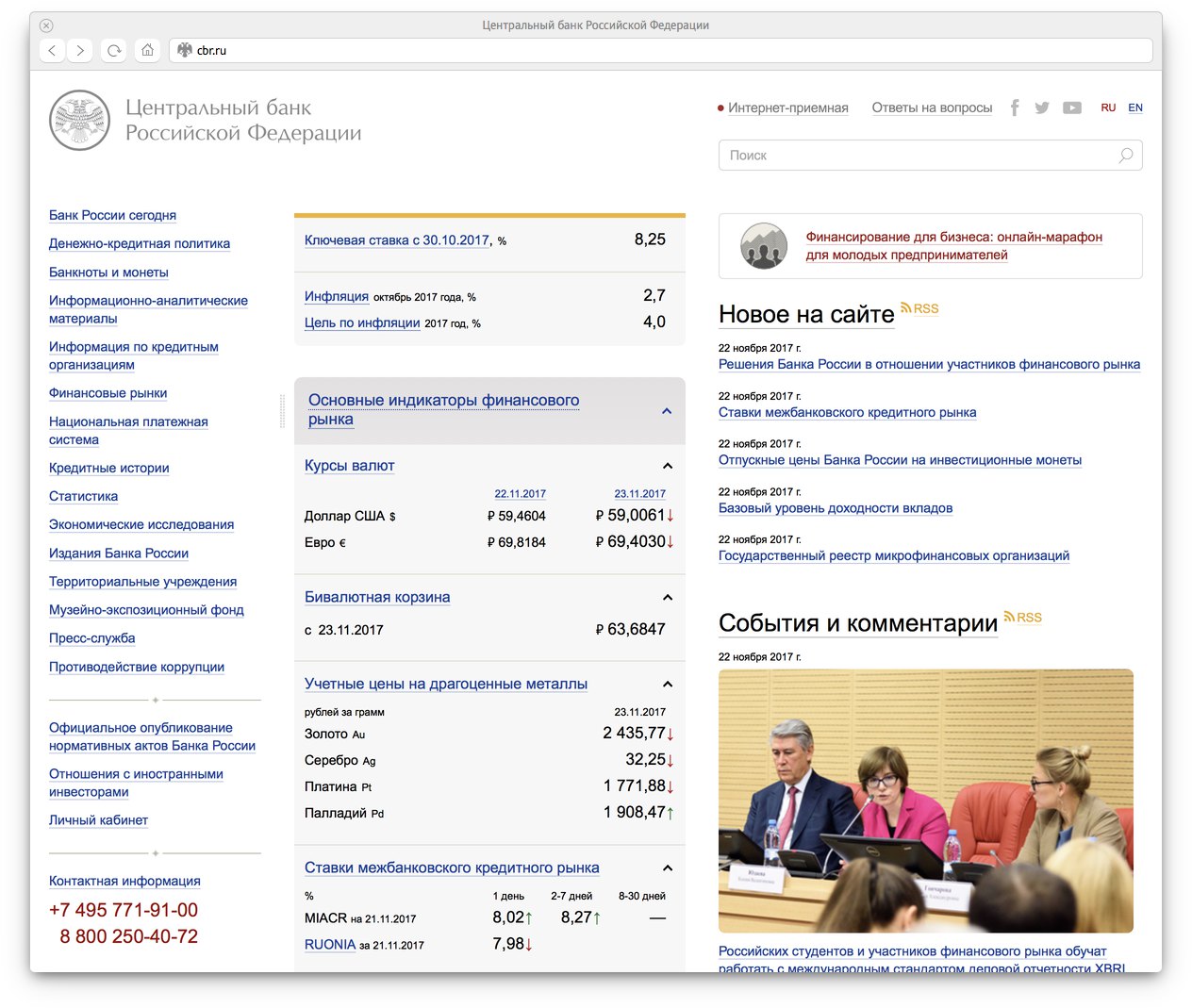Click the Bank of Russia emblem logo
Screen dimensions: 1192x1008
80,121
